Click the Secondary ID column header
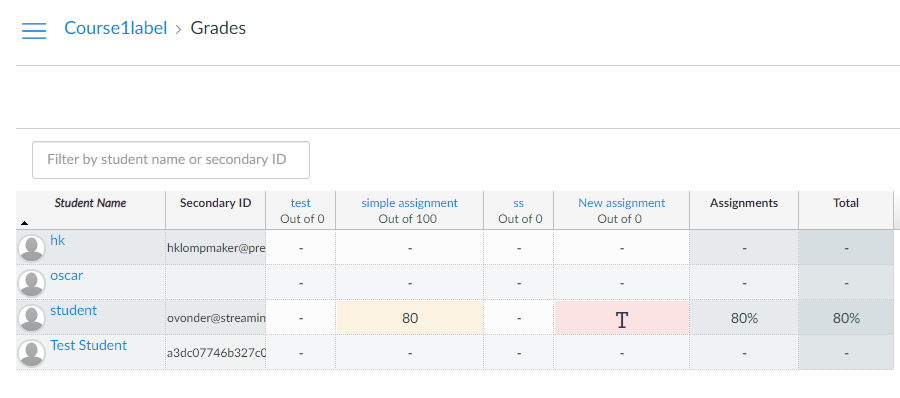 [215, 203]
